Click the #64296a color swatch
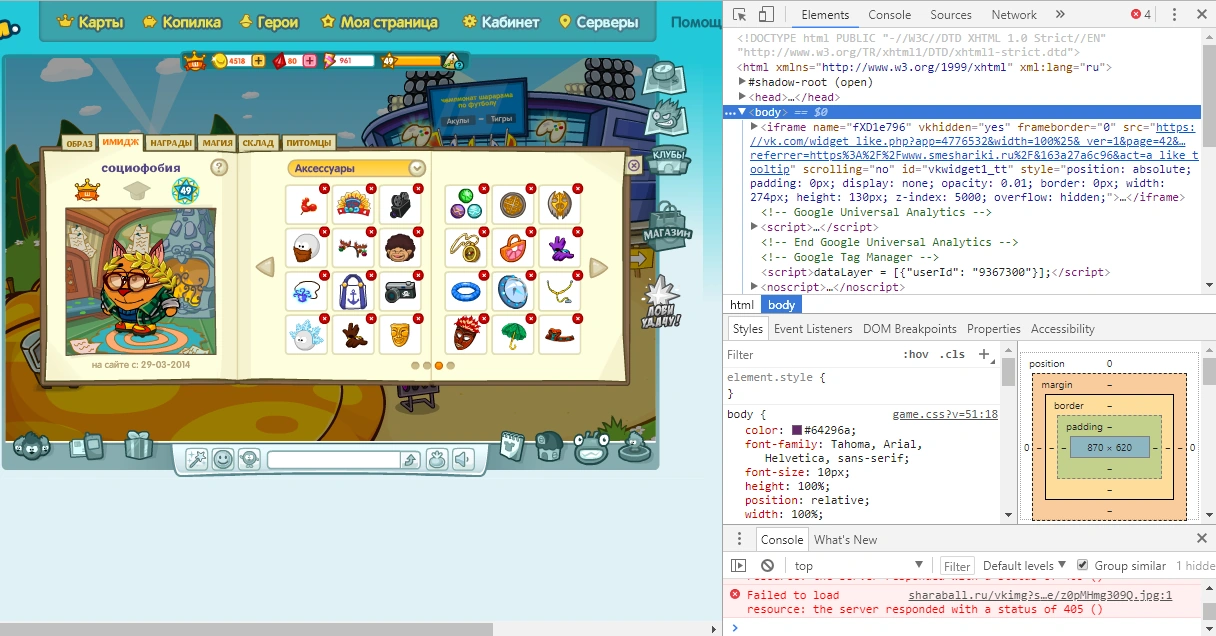 [x=796, y=430]
